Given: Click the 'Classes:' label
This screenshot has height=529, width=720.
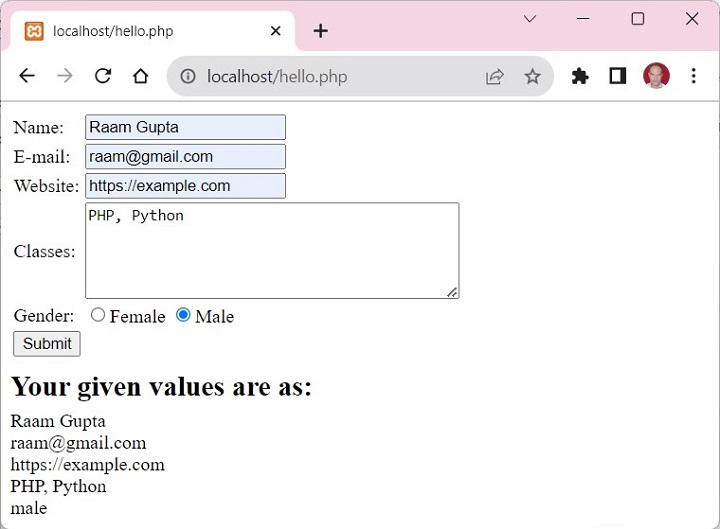Looking at the screenshot, I should pyautogui.click(x=45, y=251).
